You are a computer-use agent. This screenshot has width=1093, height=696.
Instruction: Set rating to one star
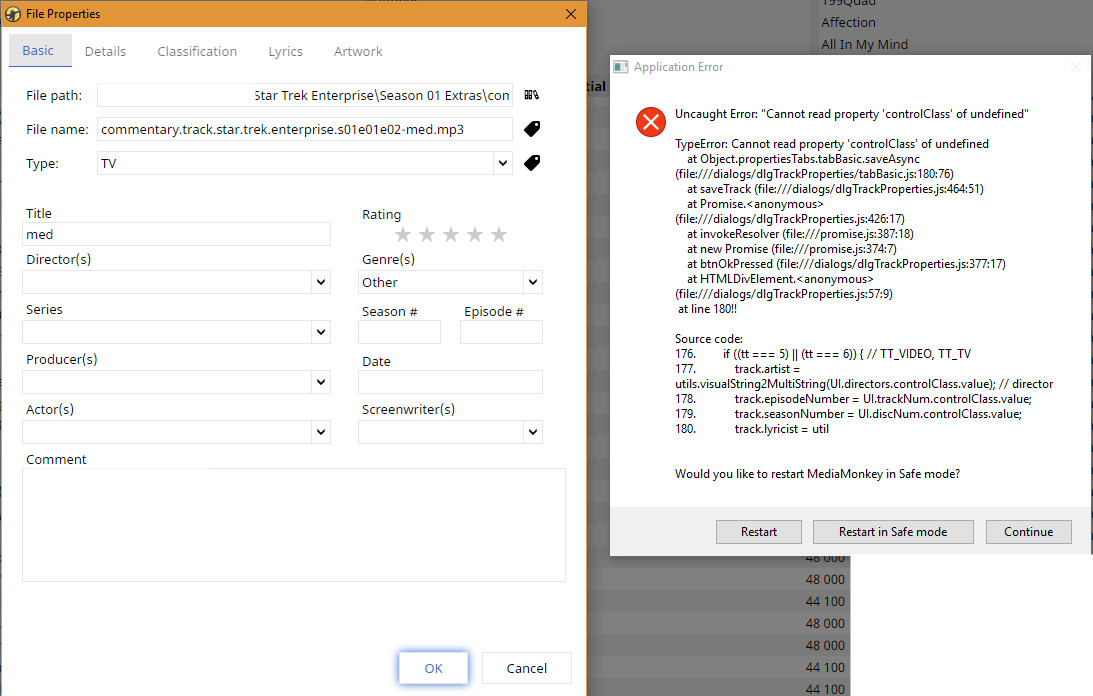pyautogui.click(x=403, y=235)
